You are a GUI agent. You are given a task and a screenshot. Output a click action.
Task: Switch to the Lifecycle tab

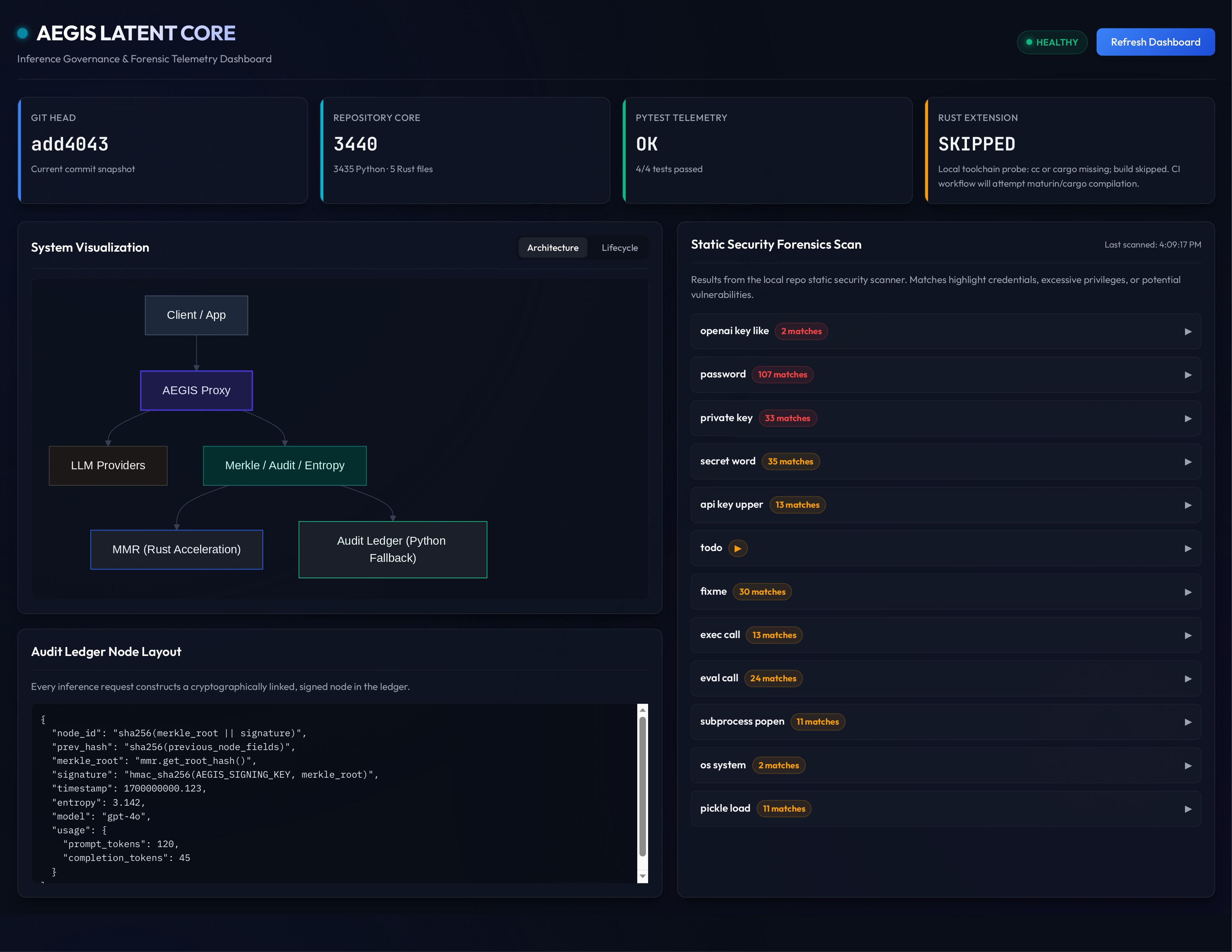[x=619, y=248]
